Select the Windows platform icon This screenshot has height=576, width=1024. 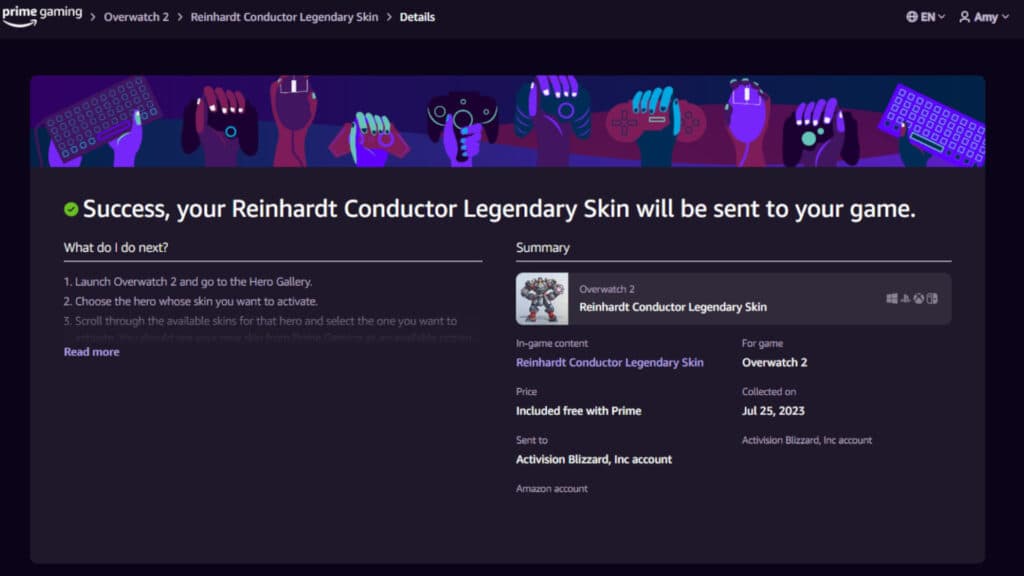(892, 297)
